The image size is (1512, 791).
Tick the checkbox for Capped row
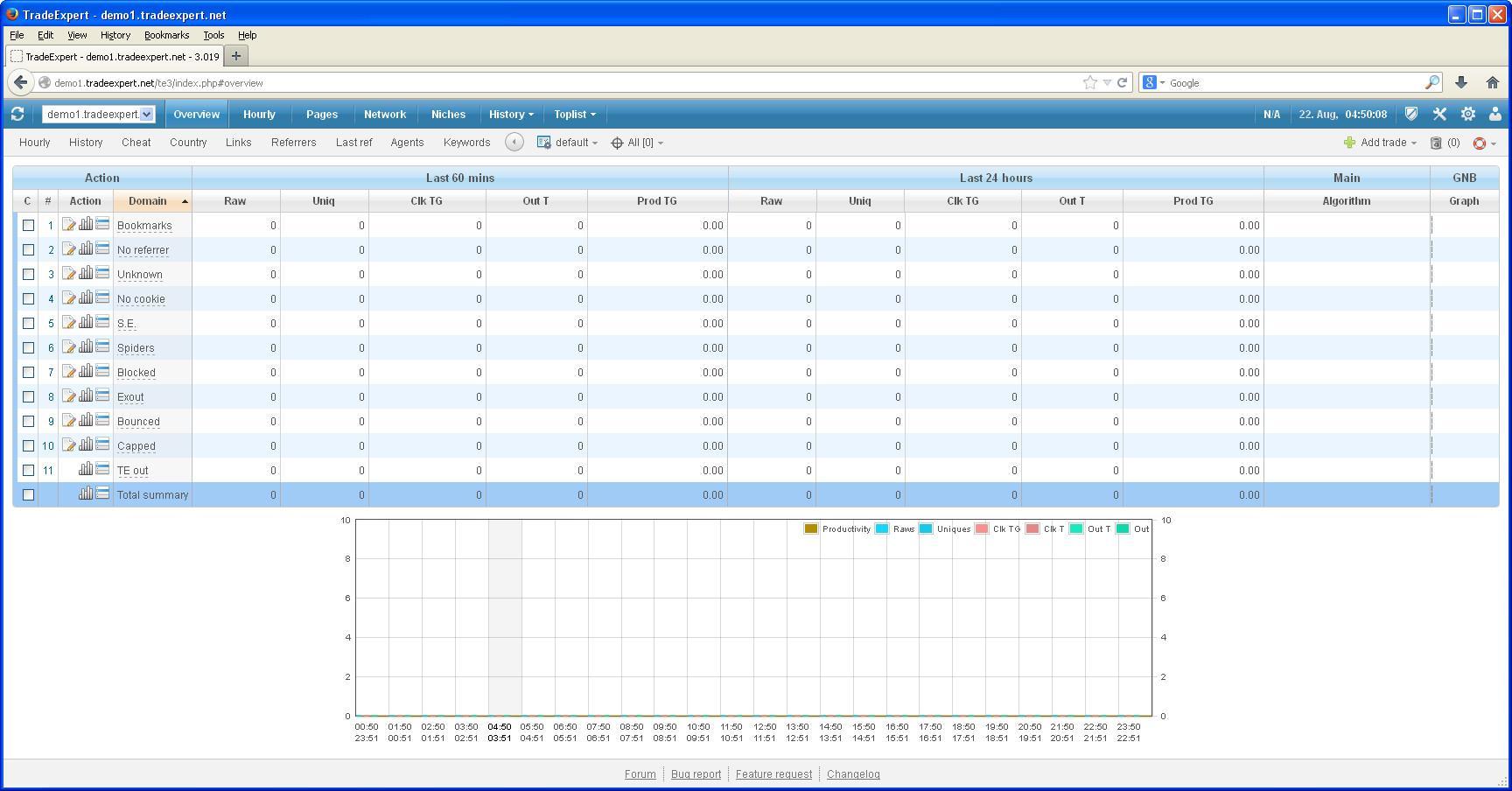tap(28, 445)
